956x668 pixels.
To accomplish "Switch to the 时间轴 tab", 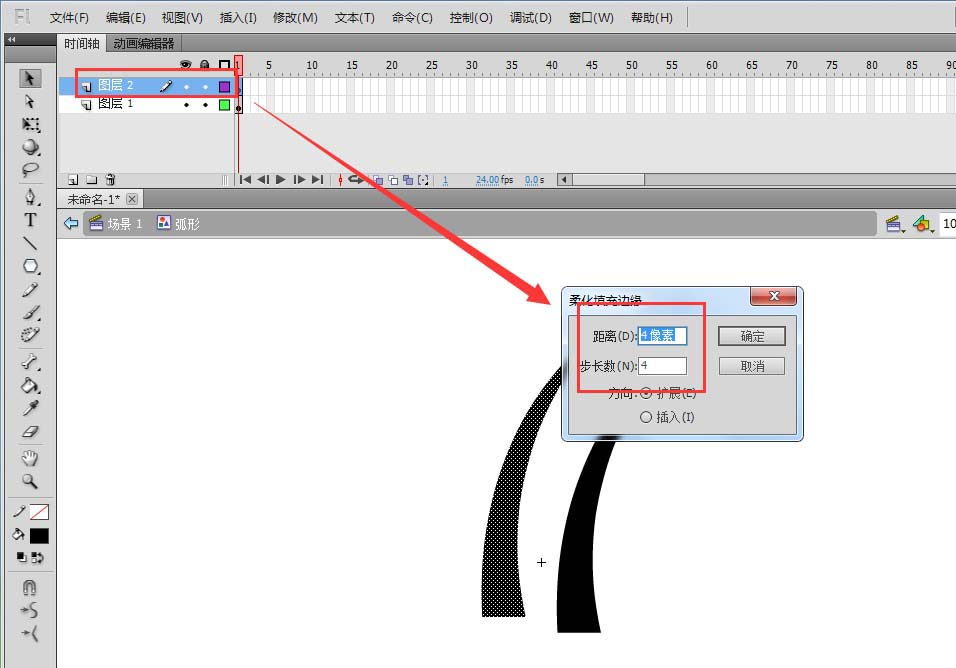I will [82, 43].
